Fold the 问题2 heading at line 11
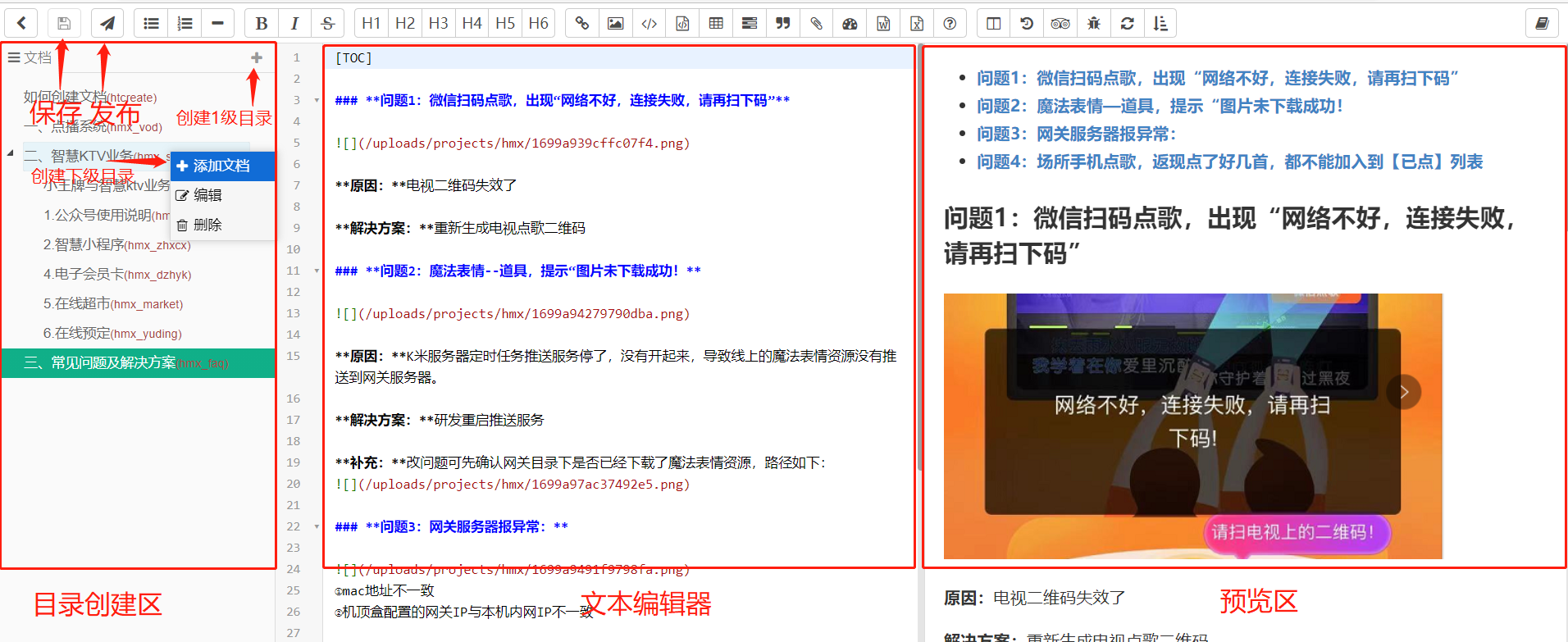 (317, 271)
